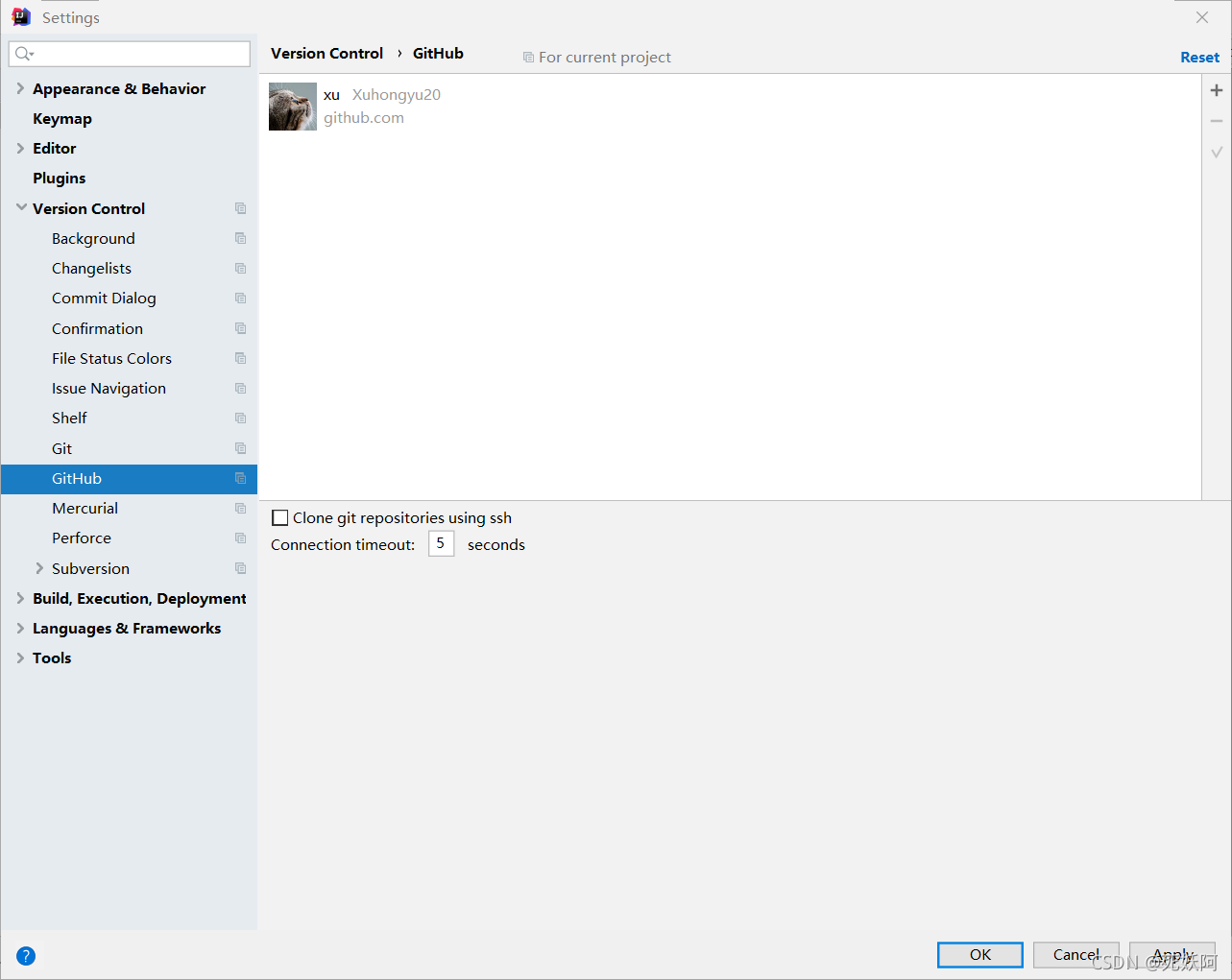Expand Build, Execution, Deployment section
1232x980 pixels.
[20, 598]
